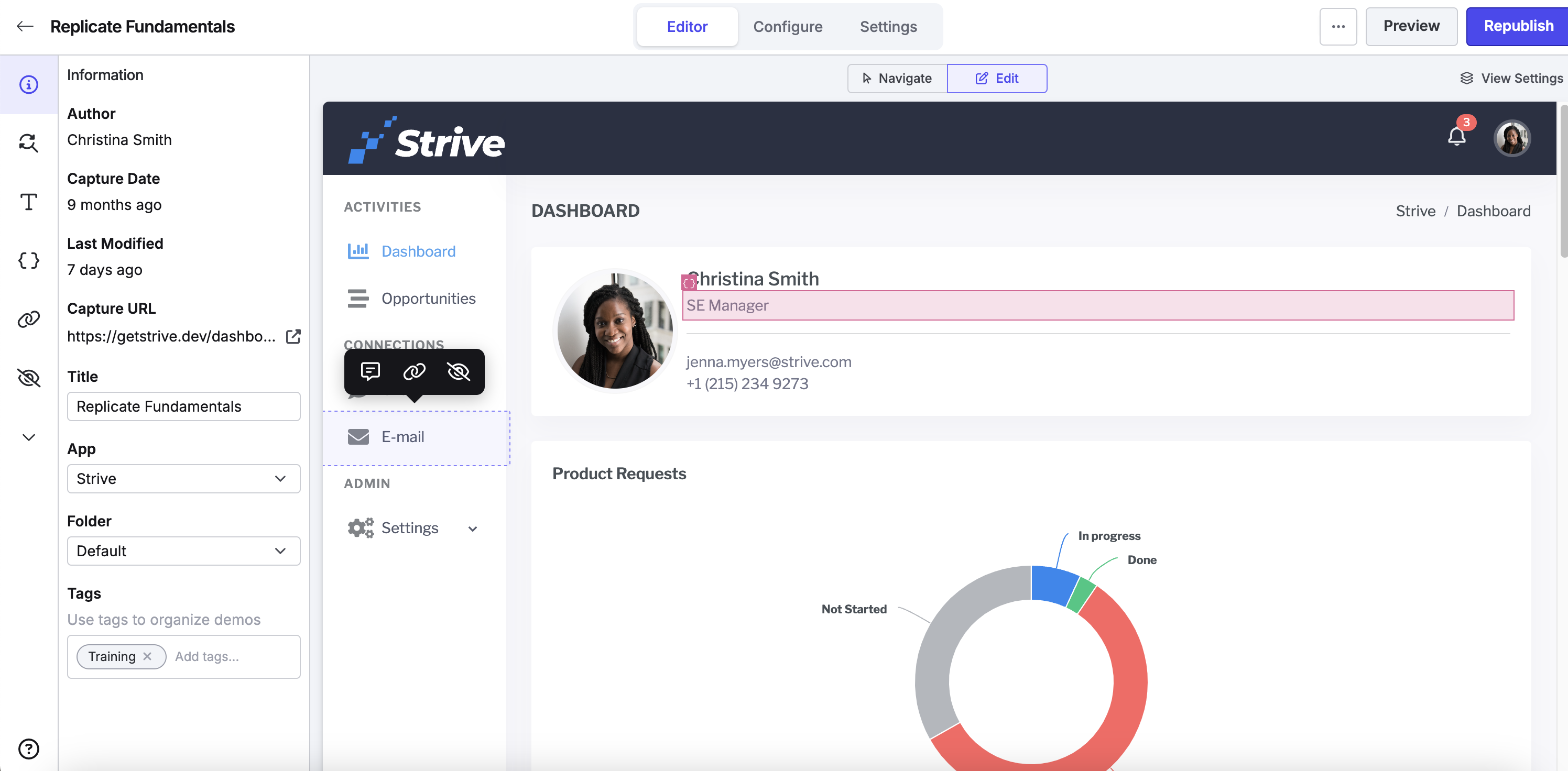Click the Preview button

(x=1411, y=26)
